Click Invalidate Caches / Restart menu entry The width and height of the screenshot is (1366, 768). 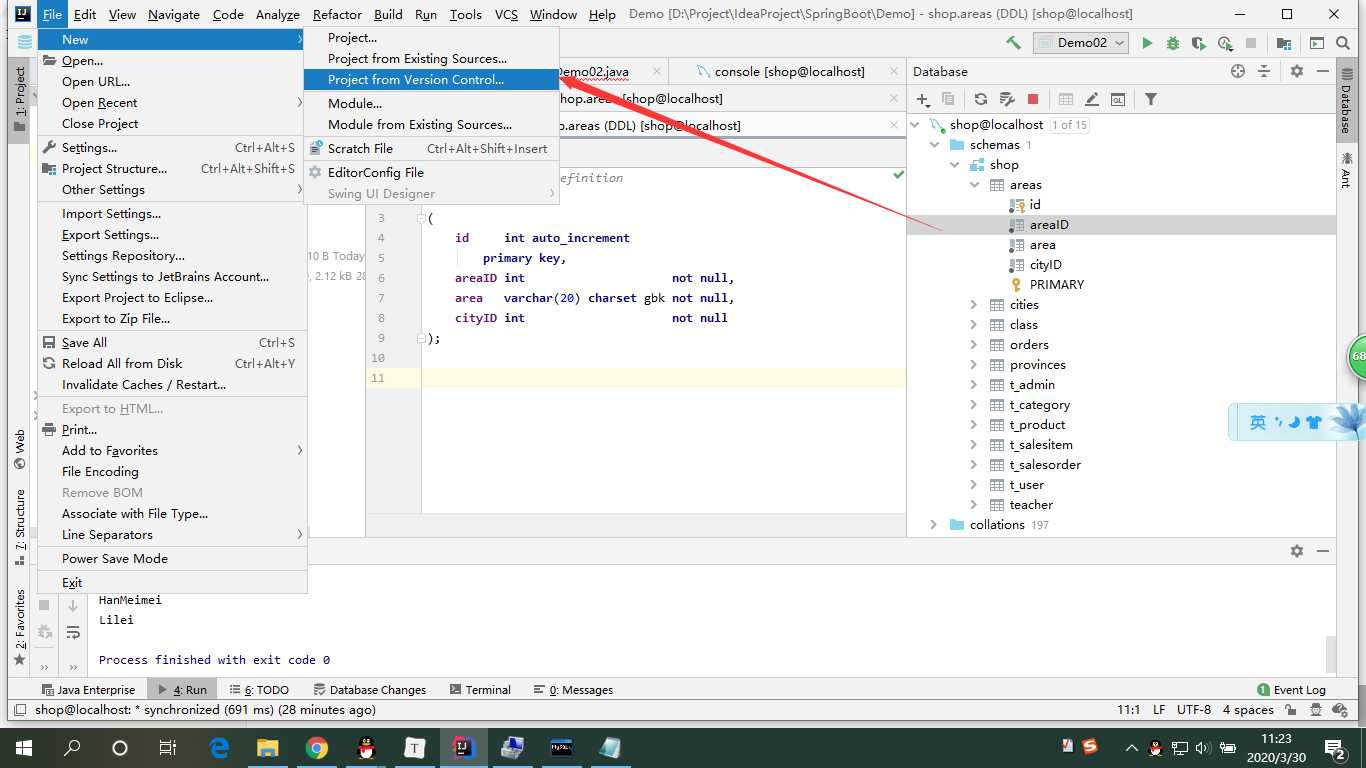coord(172,384)
